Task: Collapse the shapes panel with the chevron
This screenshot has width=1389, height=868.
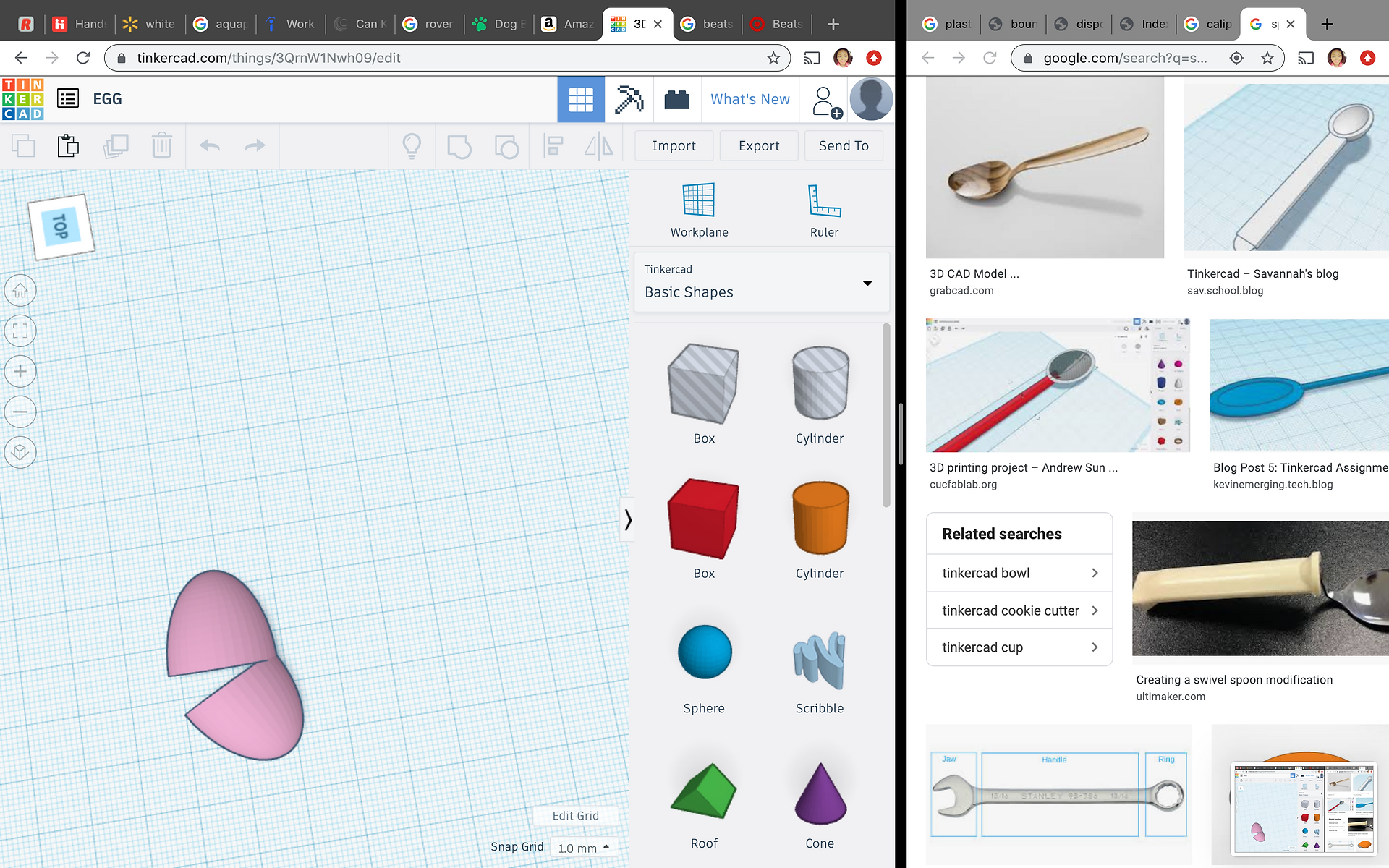Action: [628, 519]
